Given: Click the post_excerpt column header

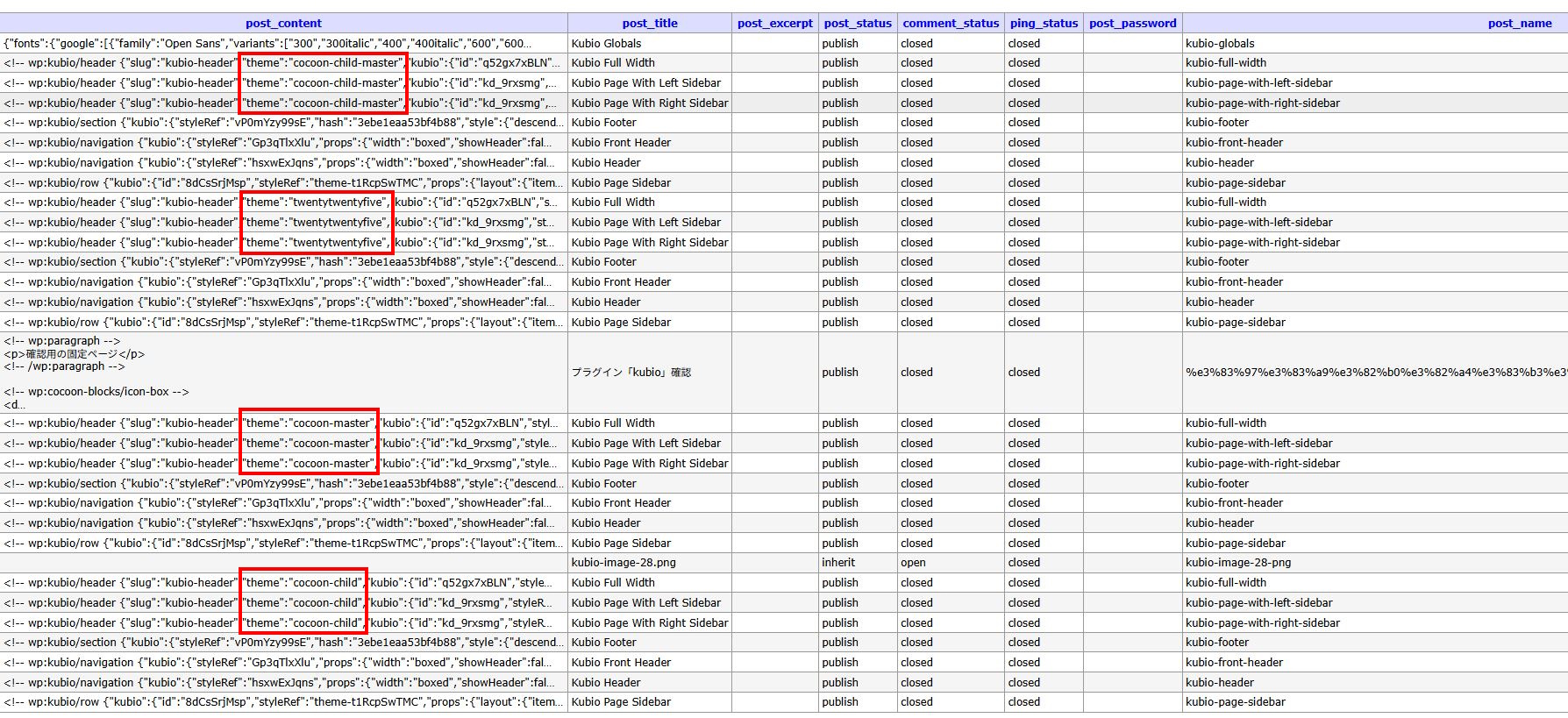Looking at the screenshot, I should tap(775, 24).
